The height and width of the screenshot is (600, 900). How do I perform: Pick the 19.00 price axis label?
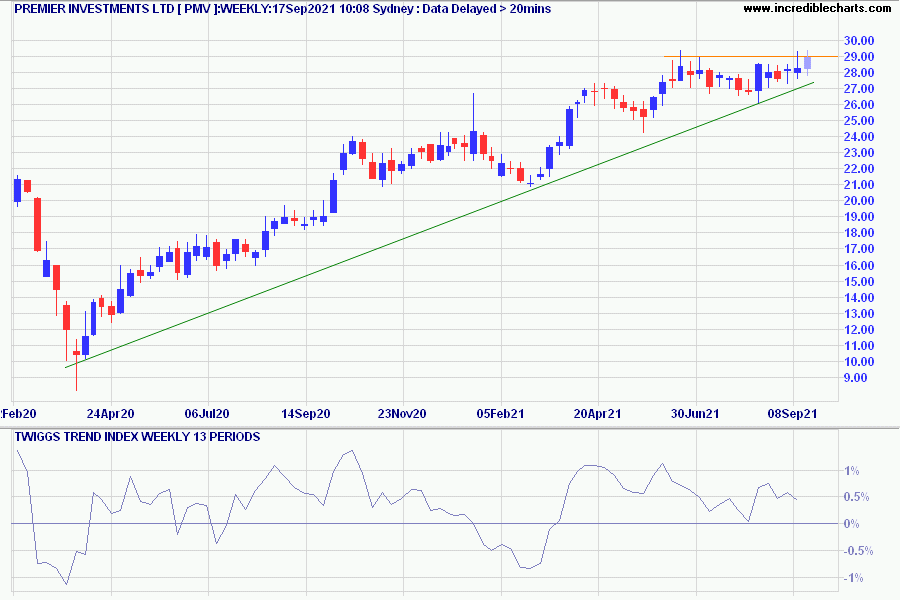pyautogui.click(x=859, y=217)
